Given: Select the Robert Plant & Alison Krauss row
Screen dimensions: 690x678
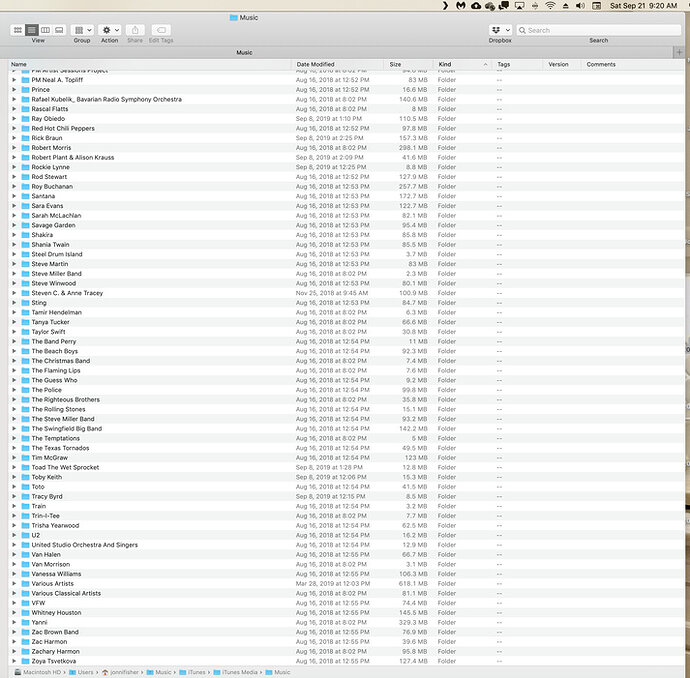Looking at the screenshot, I should click(x=347, y=158).
